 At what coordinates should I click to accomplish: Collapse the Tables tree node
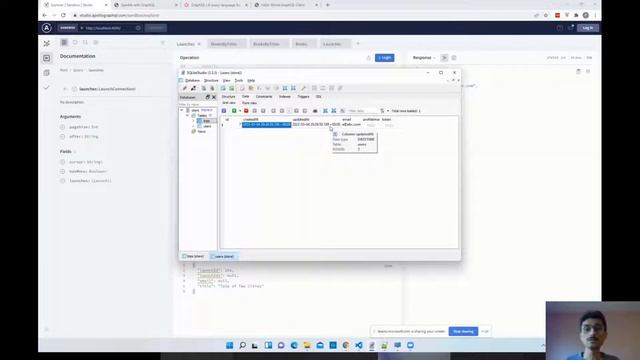coord(188,116)
